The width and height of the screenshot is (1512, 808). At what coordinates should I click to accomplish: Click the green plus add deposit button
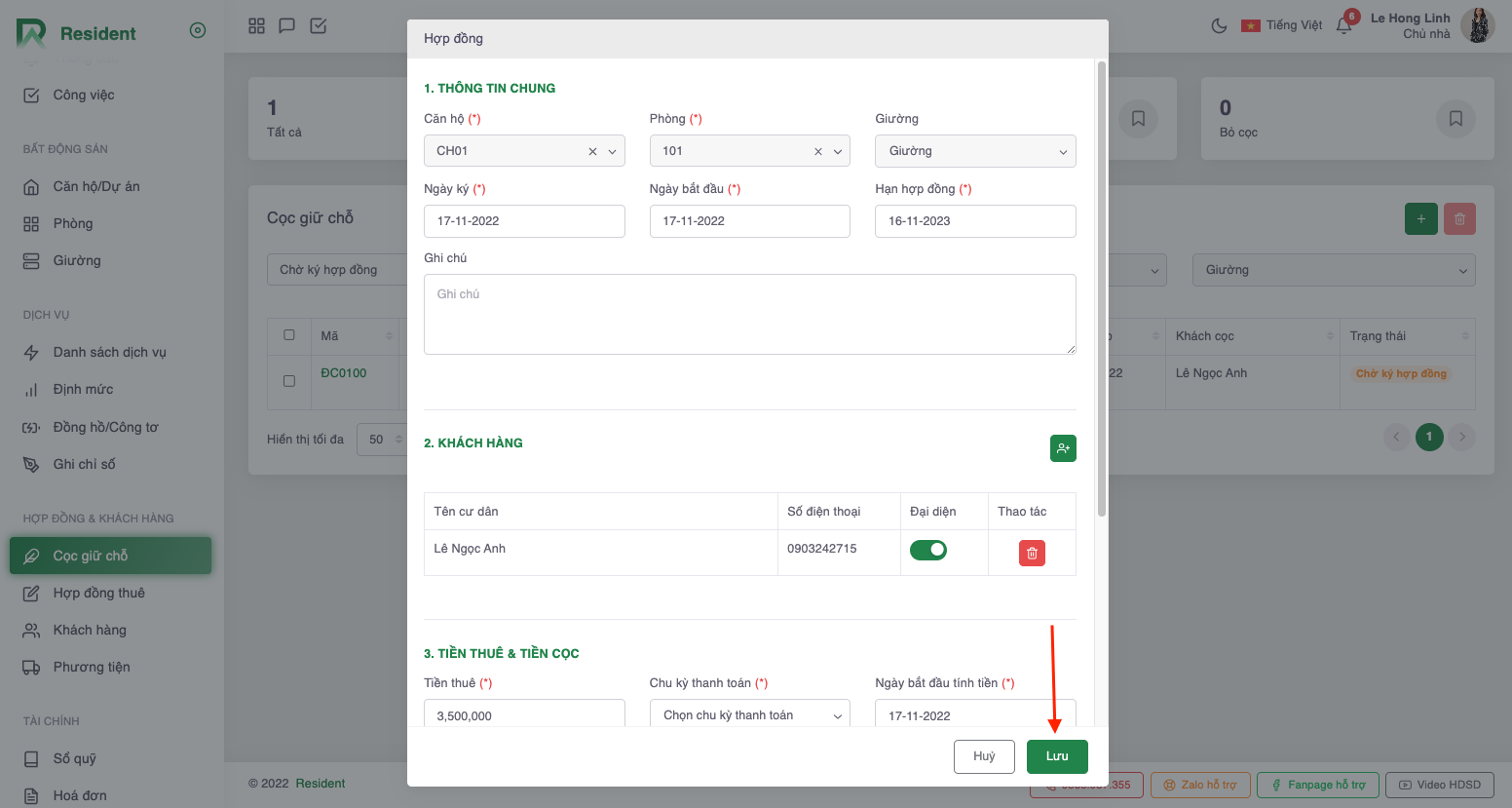[1420, 219]
